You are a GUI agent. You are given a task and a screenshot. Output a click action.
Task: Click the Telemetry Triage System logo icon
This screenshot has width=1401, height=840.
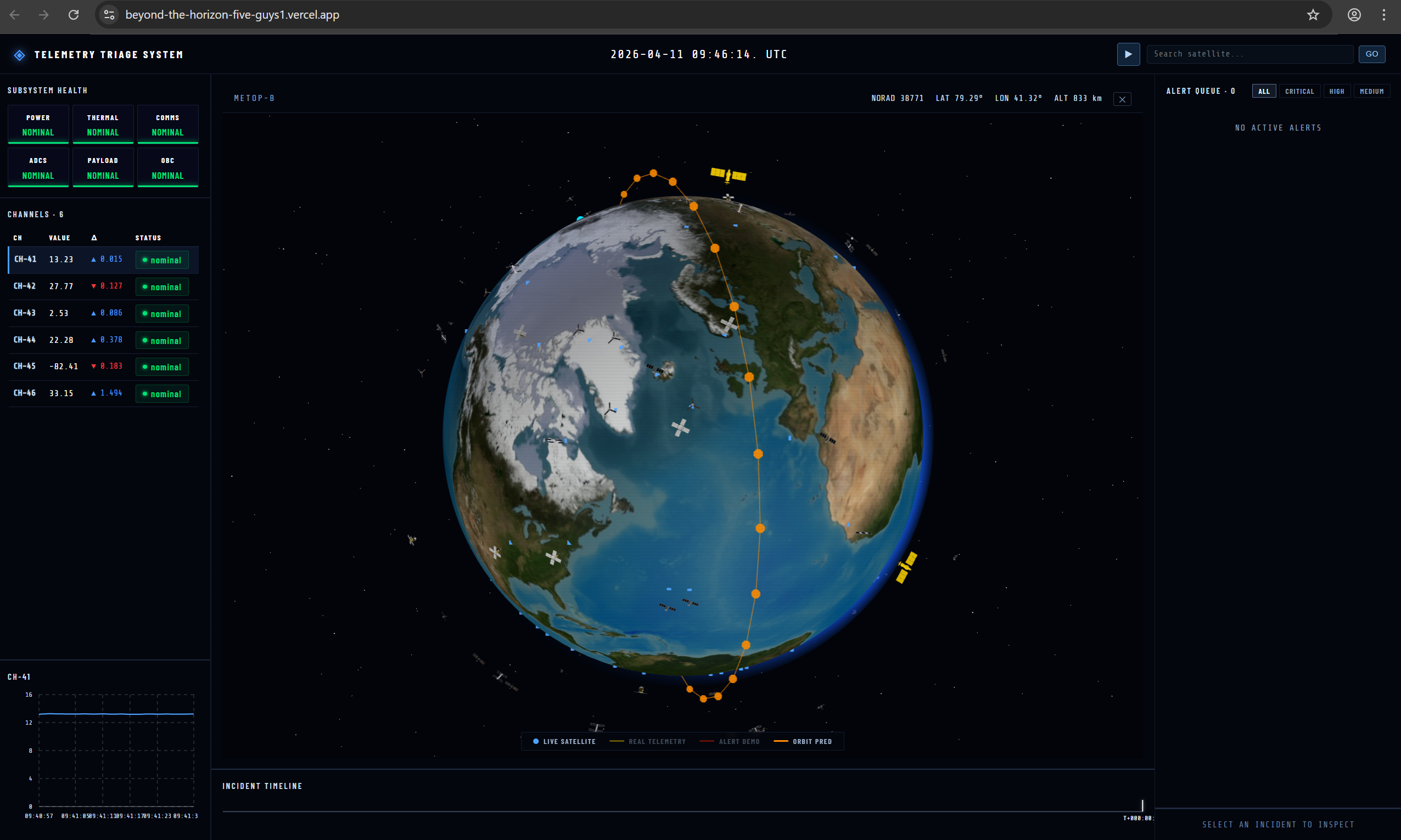pos(19,55)
